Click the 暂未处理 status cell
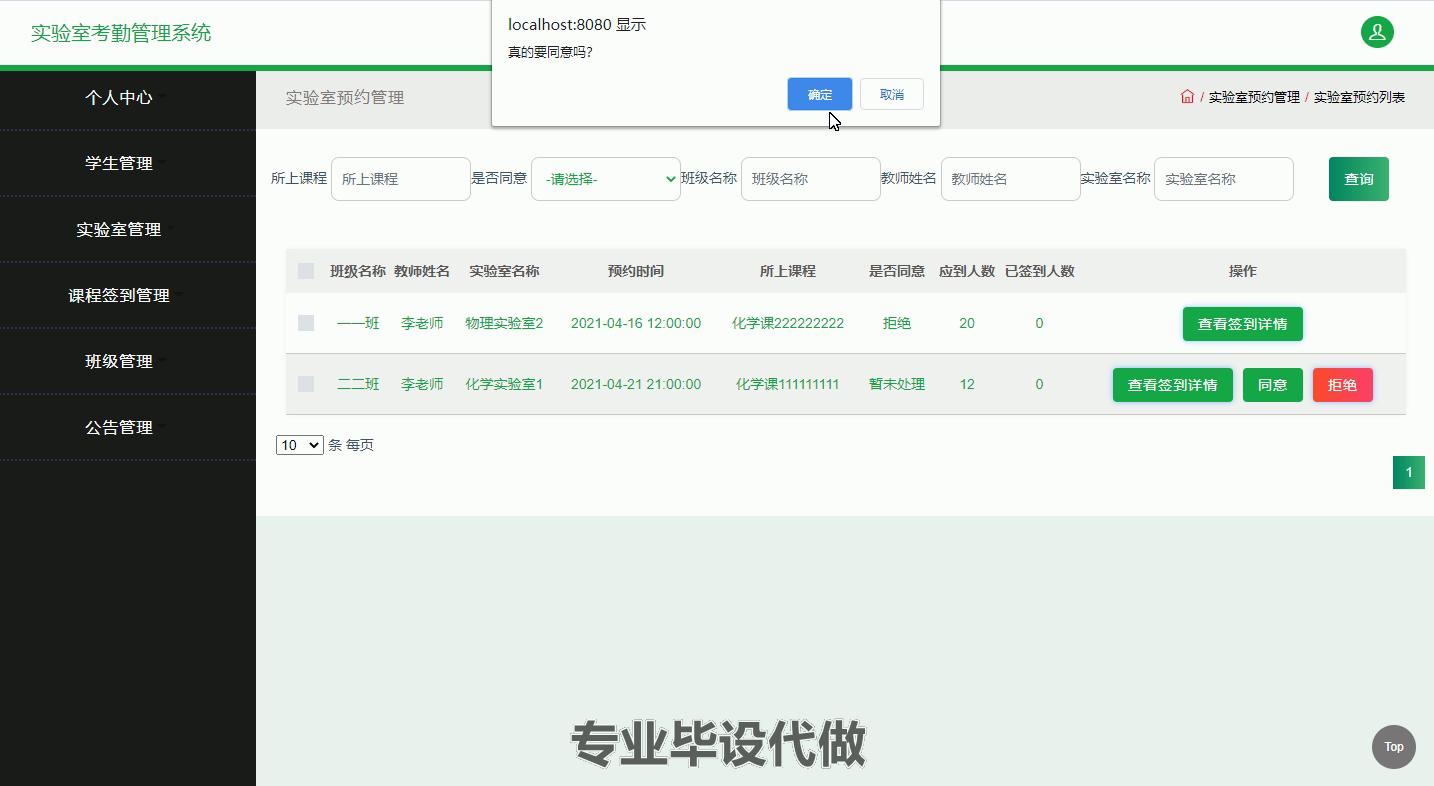Screen dimensions: 1434x786 pyautogui.click(x=897, y=384)
